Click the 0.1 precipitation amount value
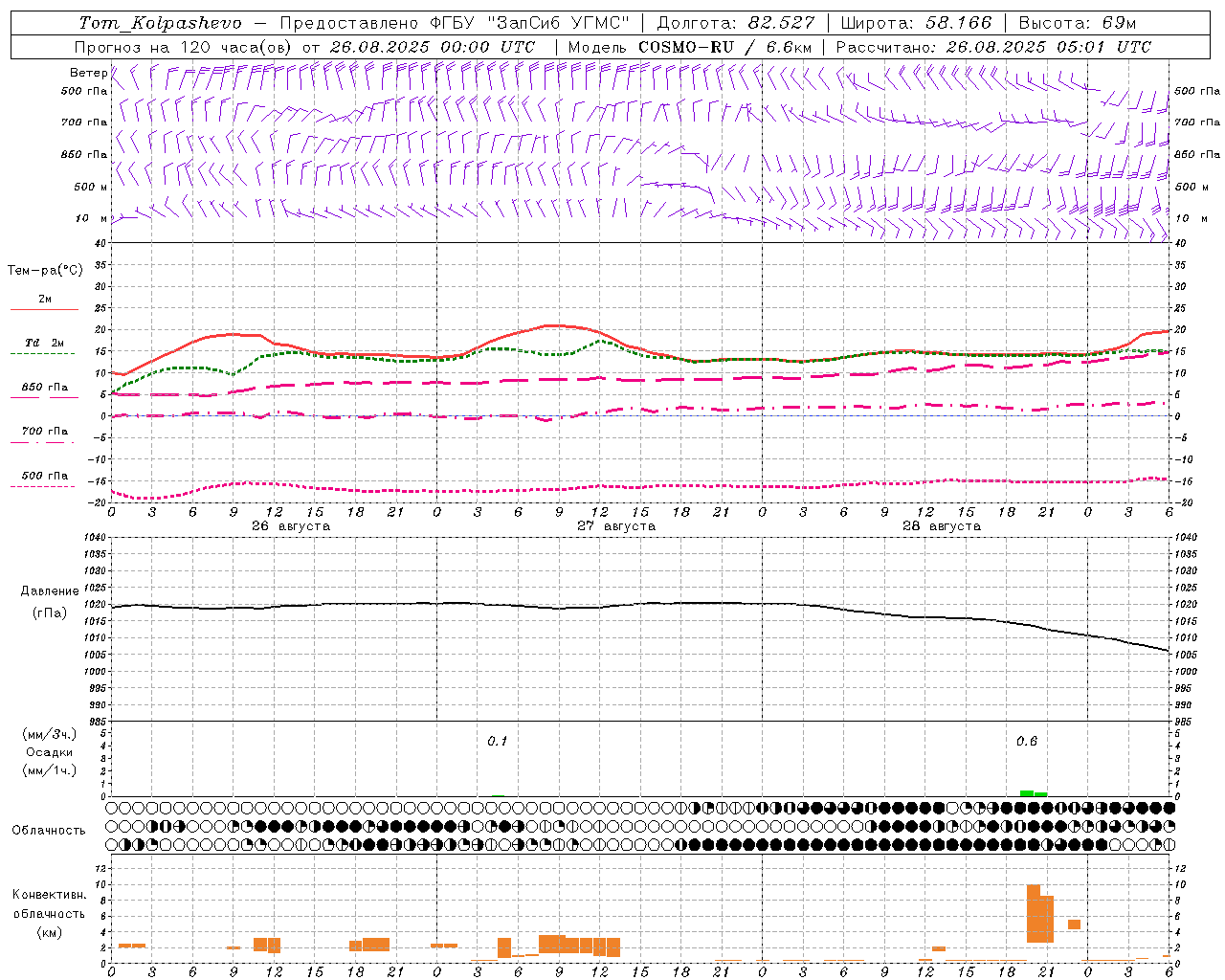 click(x=498, y=742)
